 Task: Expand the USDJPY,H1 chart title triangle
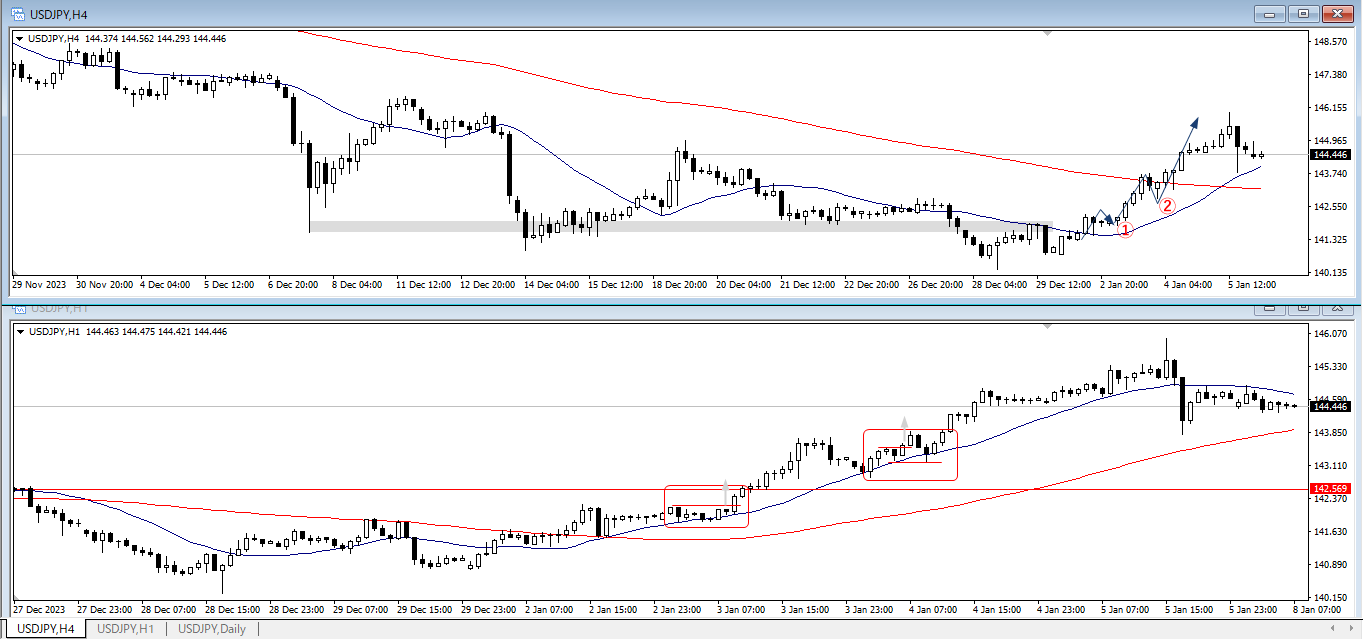20,331
